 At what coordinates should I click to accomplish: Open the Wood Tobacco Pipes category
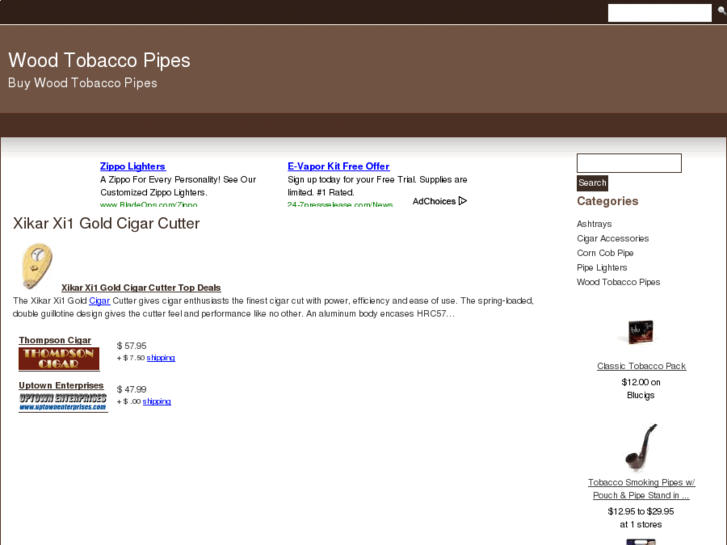pos(618,282)
